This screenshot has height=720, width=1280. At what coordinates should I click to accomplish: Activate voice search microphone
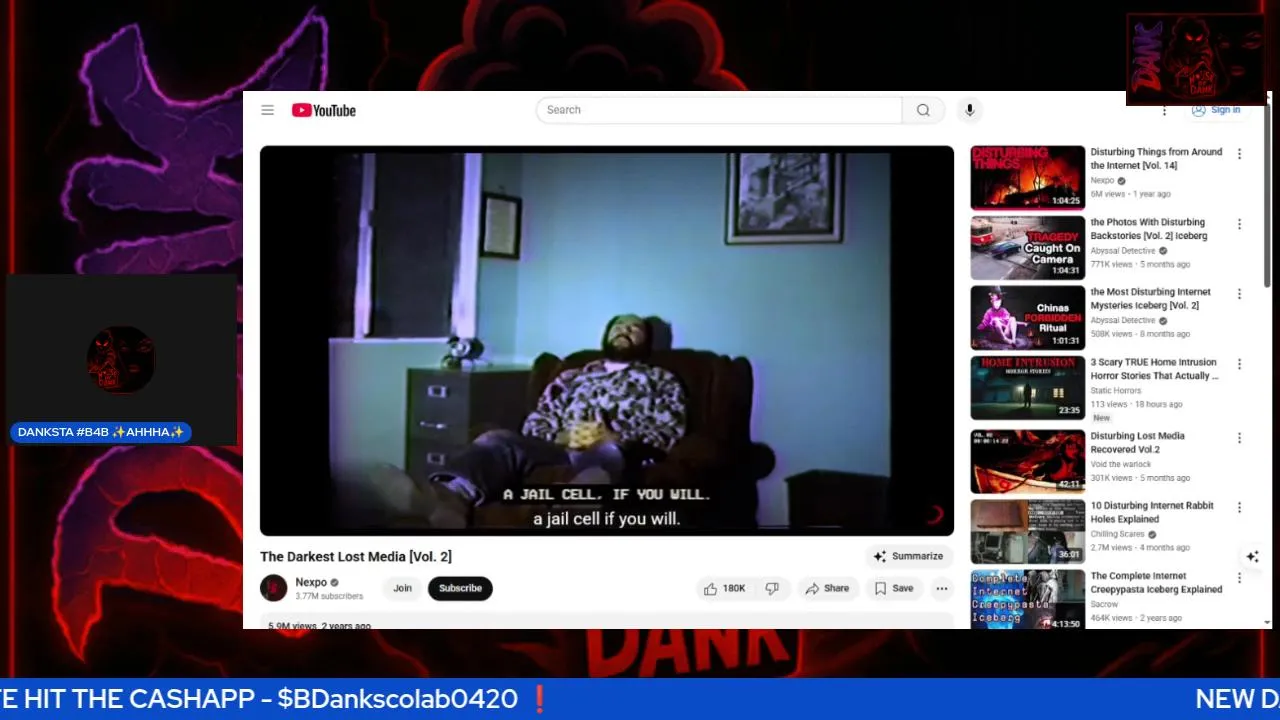[x=969, y=110]
